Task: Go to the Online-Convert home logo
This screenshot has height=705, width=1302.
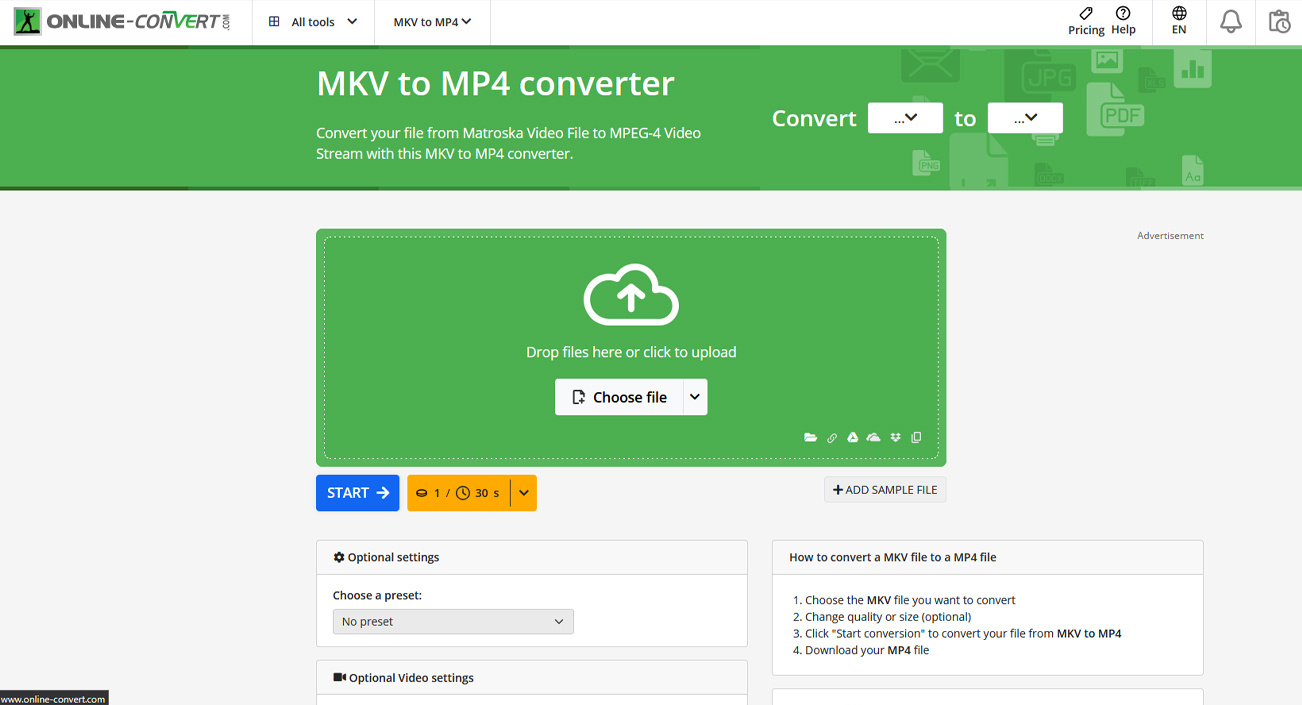Action: click(x=122, y=22)
